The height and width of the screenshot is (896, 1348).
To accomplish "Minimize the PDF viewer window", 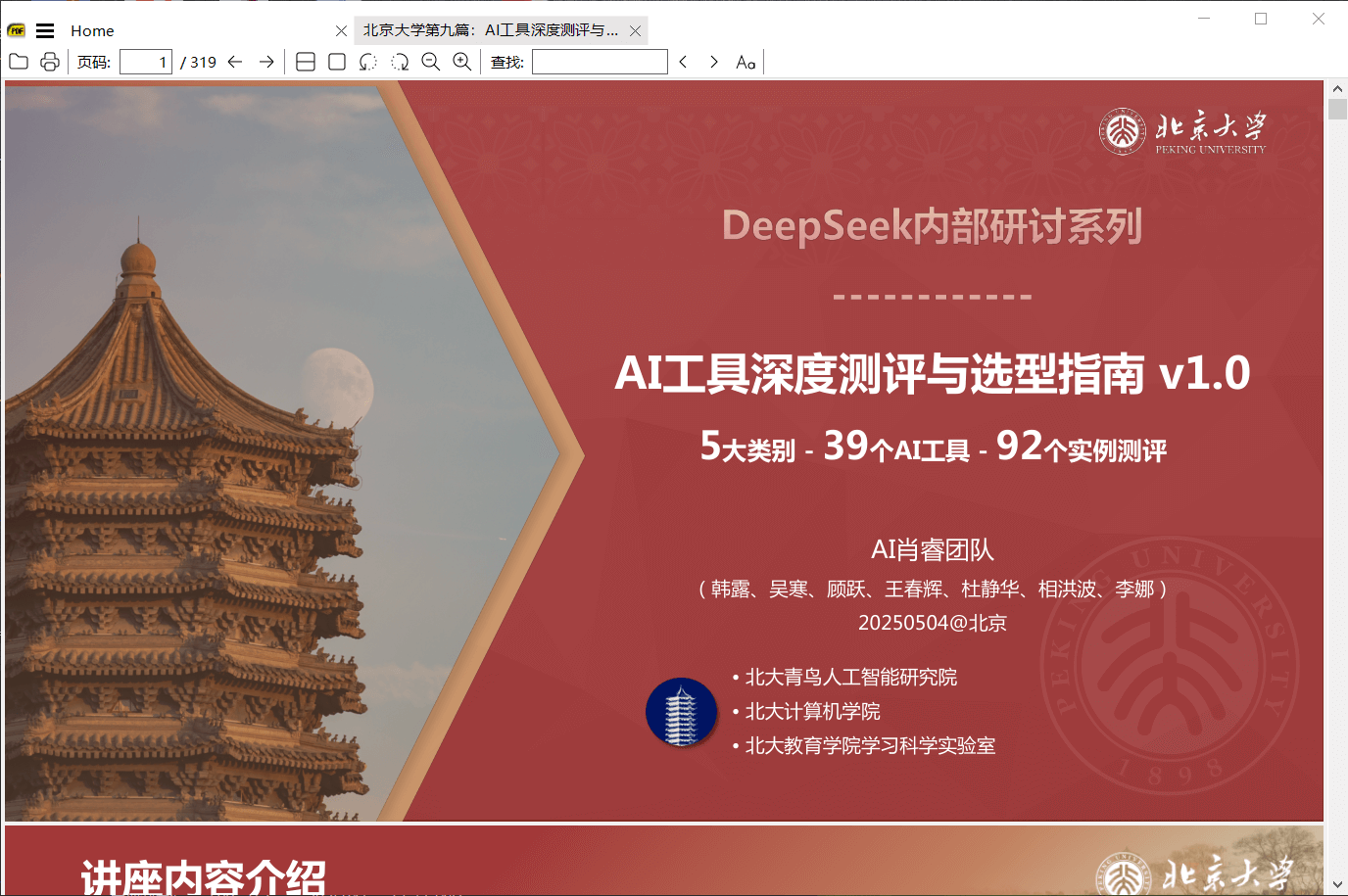I will coord(1204,18).
